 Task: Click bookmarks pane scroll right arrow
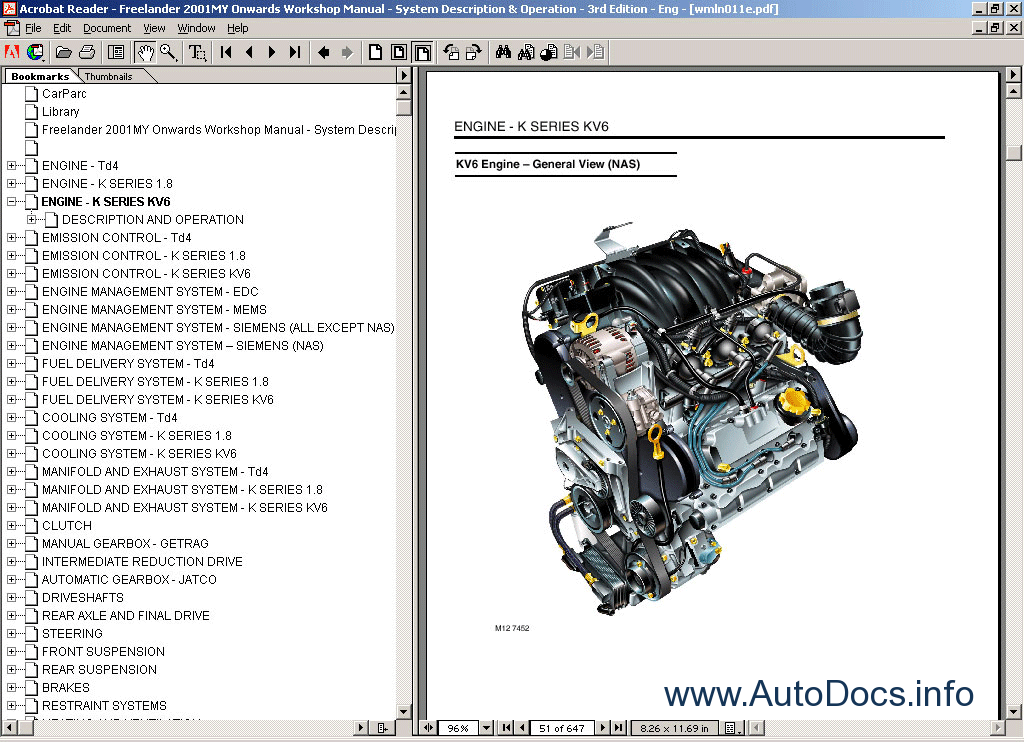pos(360,728)
